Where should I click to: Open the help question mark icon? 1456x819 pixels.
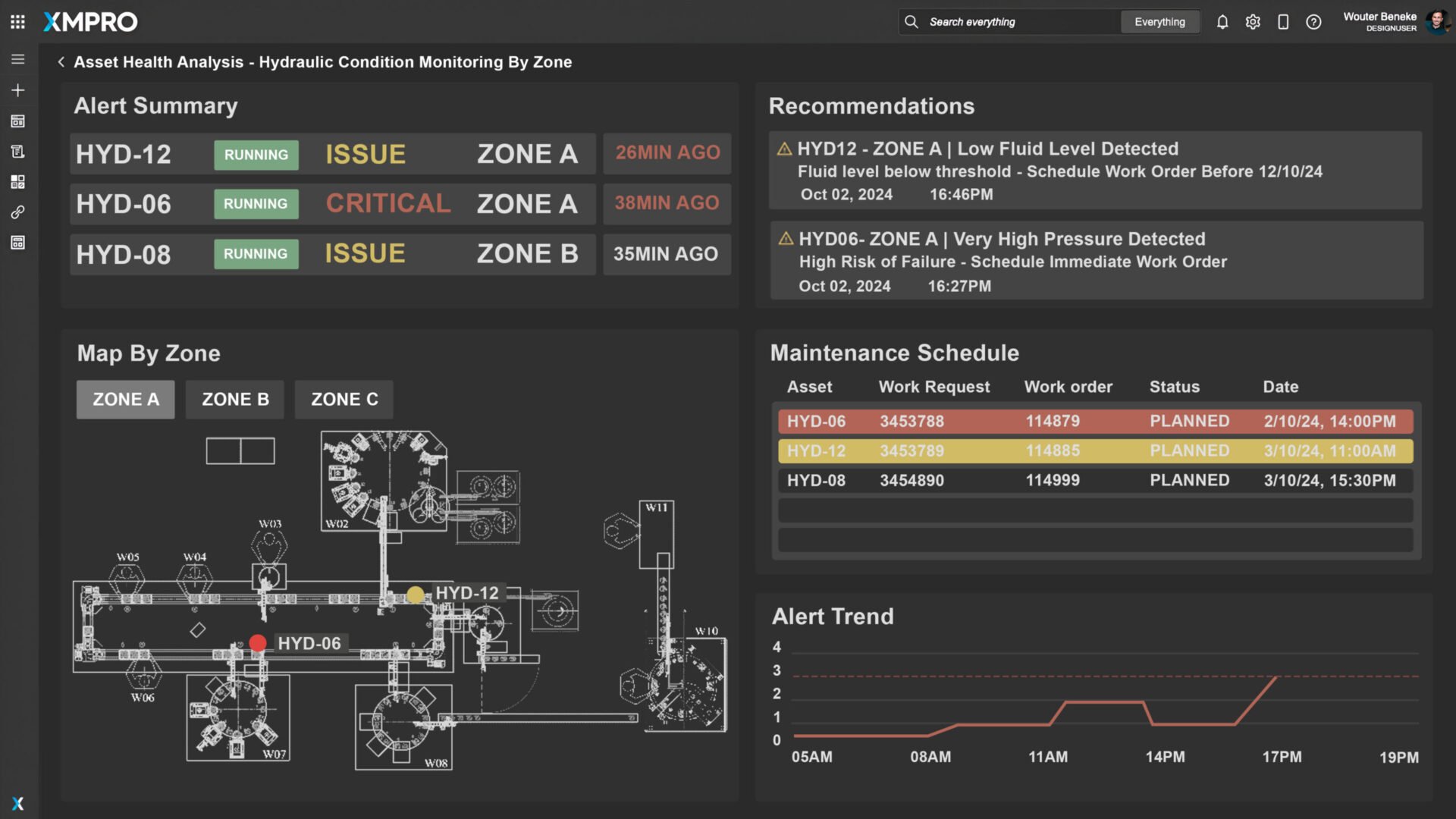tap(1313, 22)
